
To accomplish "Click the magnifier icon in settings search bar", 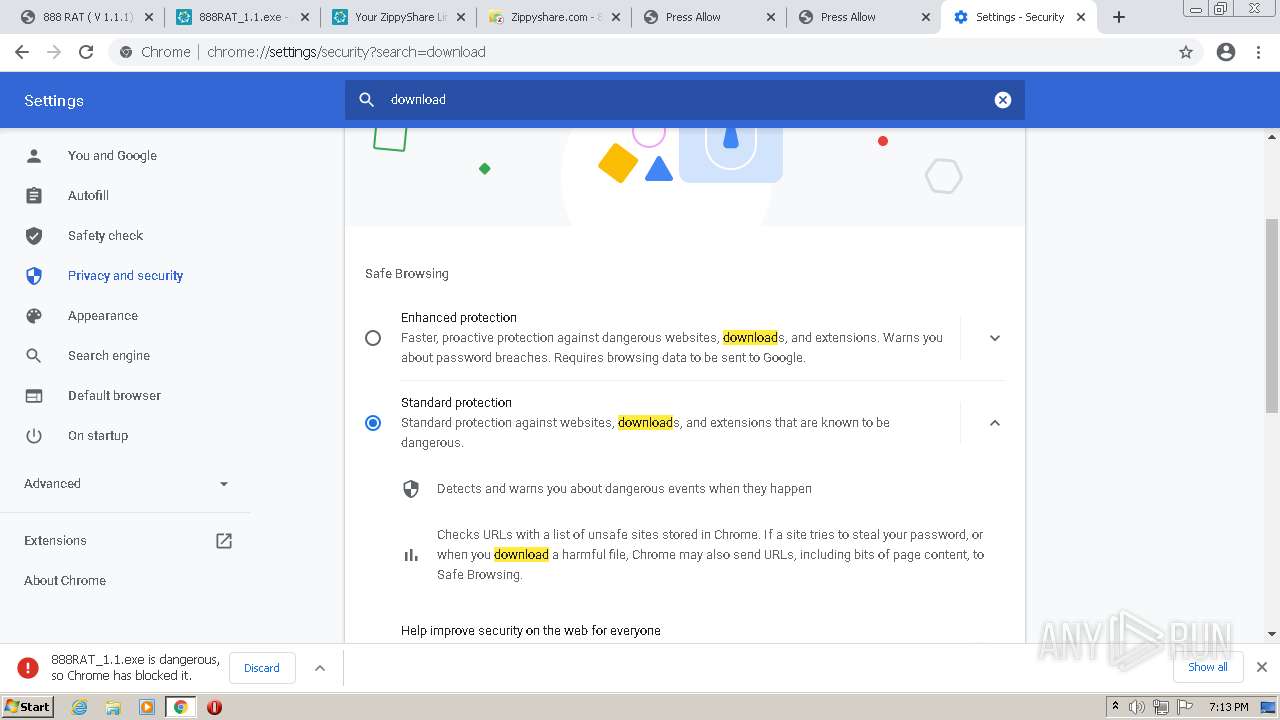I will click(367, 100).
